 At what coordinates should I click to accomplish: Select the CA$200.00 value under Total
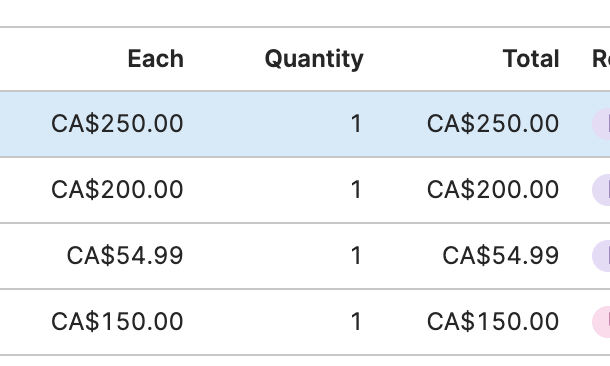[x=493, y=190]
